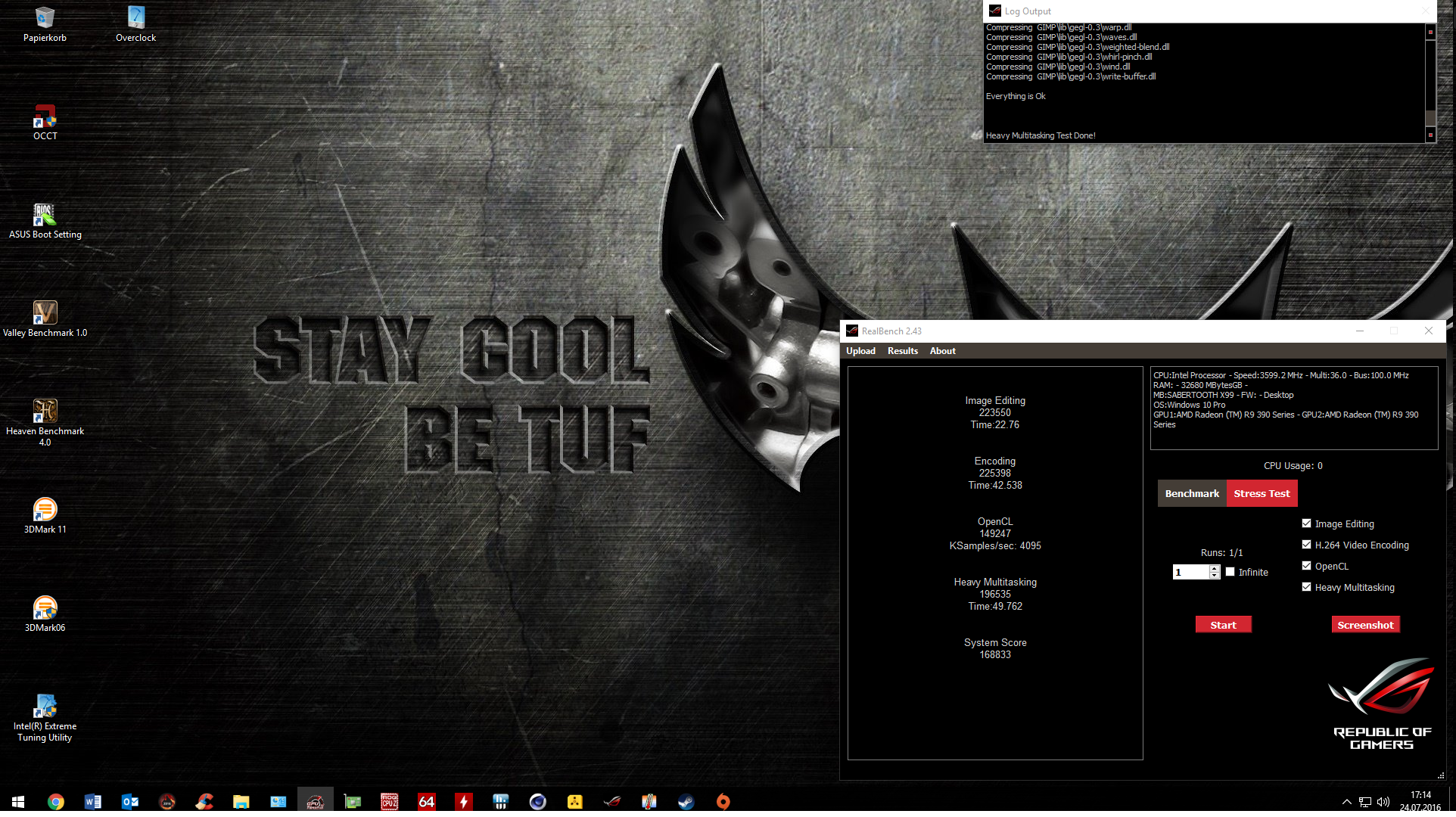The width and height of the screenshot is (1456, 817).
Task: Uncheck the Heavy Multitasking test
Action: tap(1306, 586)
